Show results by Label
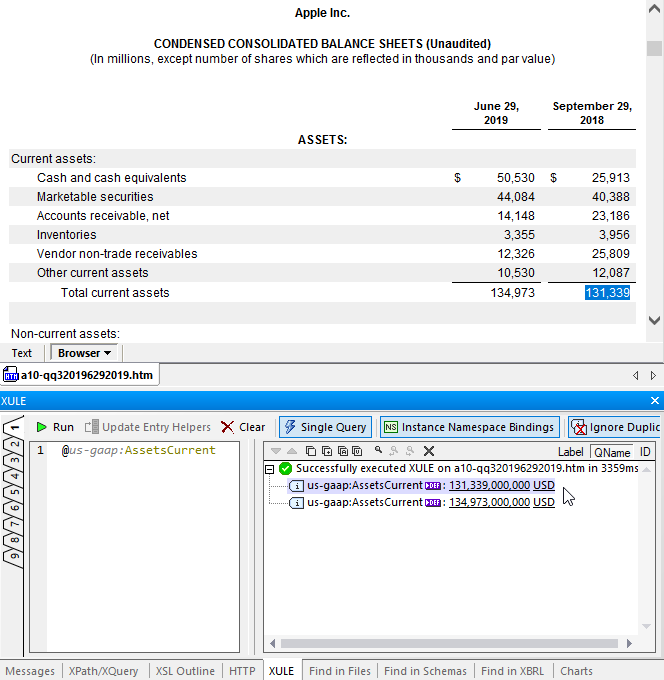Screen dimensions: 664x680 (571, 452)
